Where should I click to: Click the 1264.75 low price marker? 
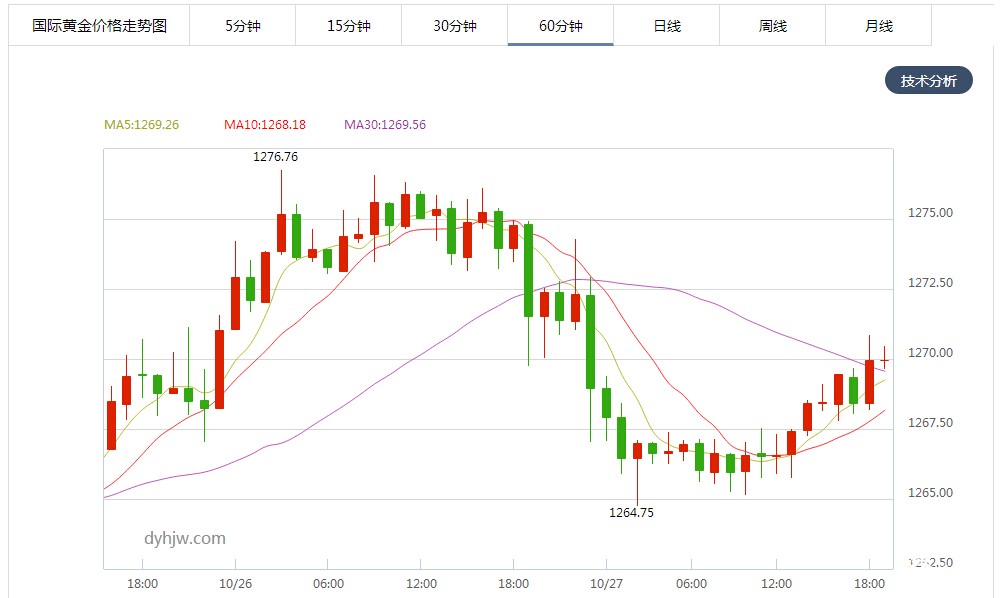[631, 513]
